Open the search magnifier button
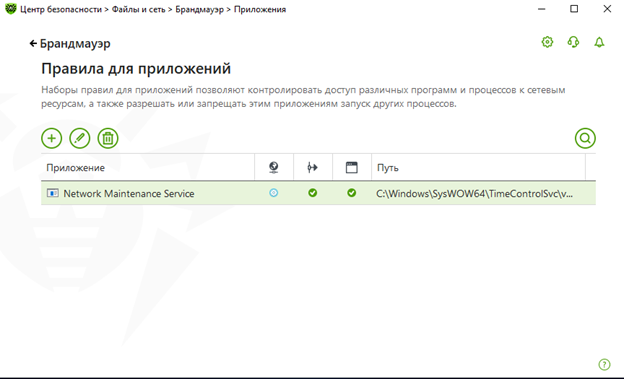This screenshot has width=624, height=379. coord(585,138)
